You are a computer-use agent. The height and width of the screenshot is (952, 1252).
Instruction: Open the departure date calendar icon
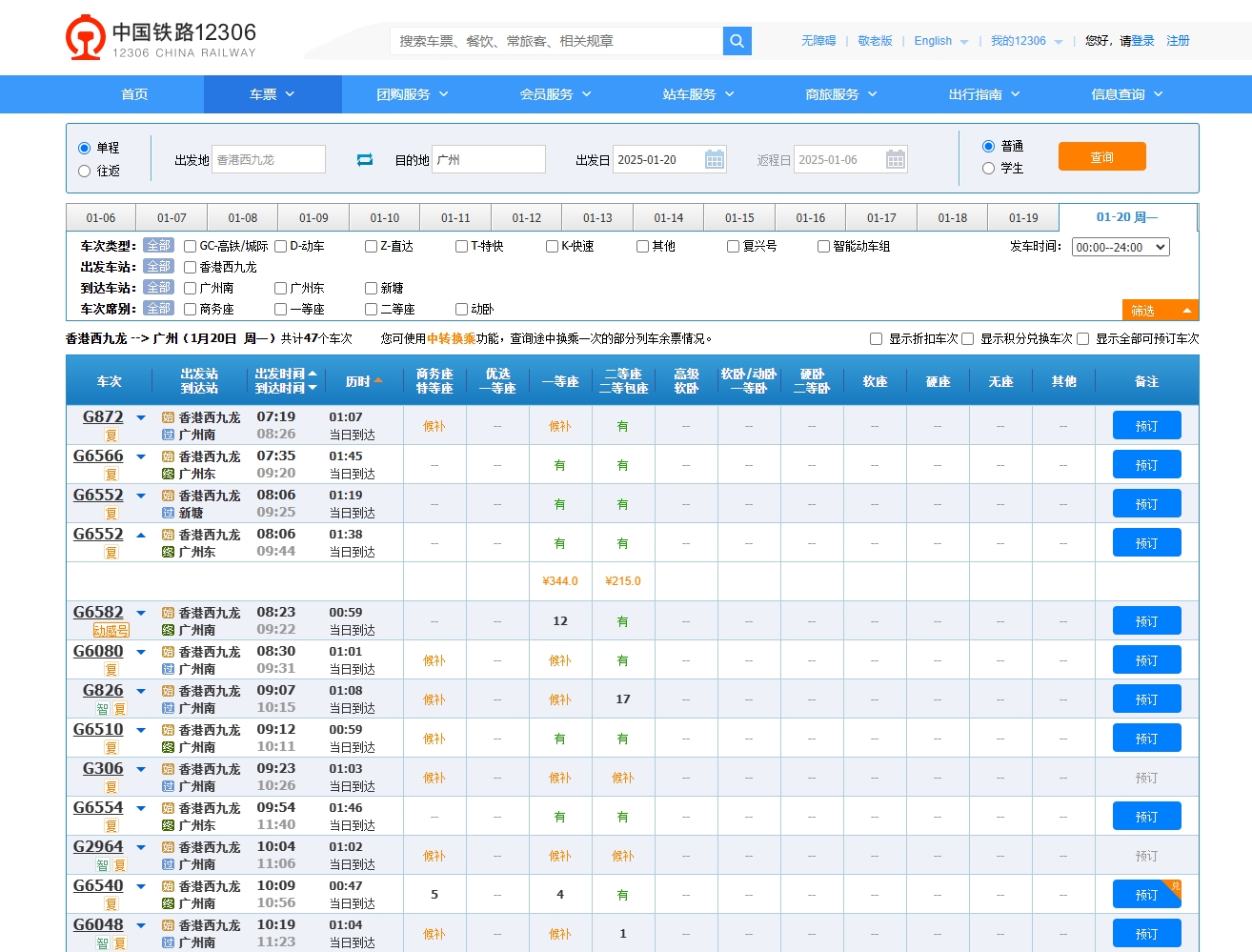tap(715, 160)
